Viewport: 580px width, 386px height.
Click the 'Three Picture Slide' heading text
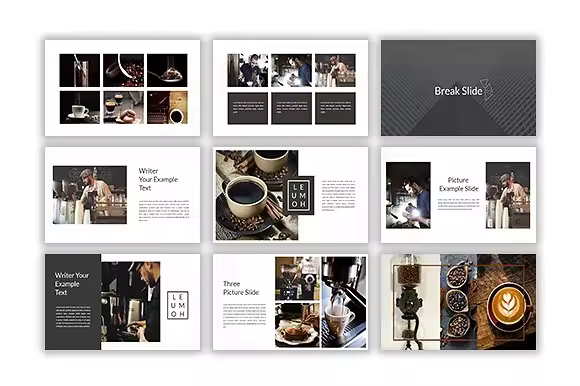pyautogui.click(x=241, y=288)
